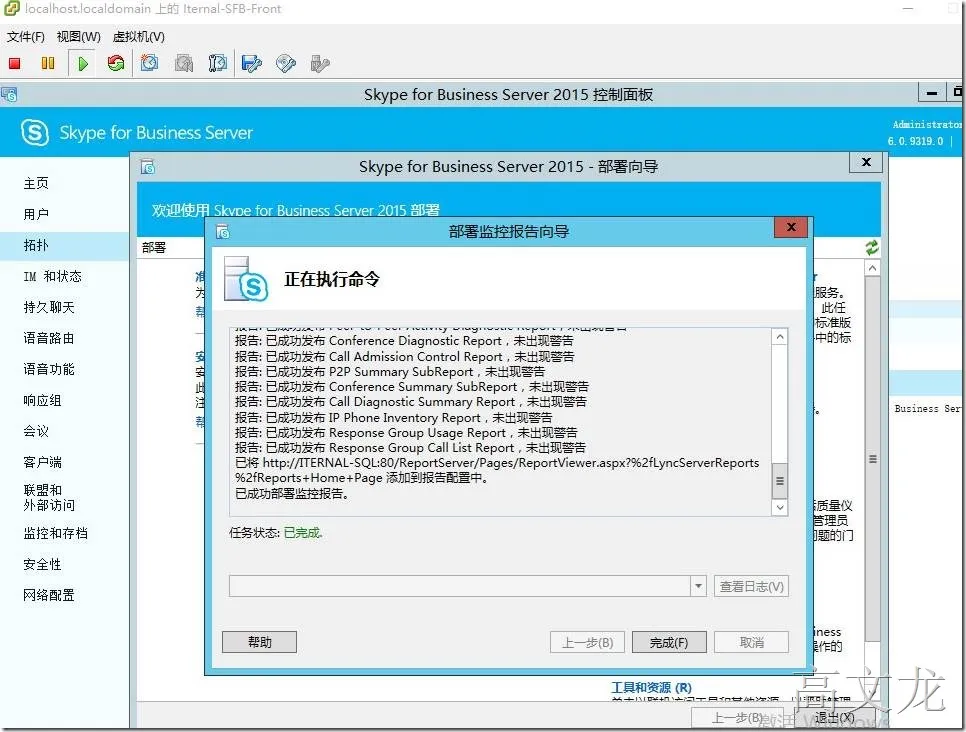Open the 文件(F) menu
This screenshot has width=966, height=732.
pyautogui.click(x=26, y=36)
